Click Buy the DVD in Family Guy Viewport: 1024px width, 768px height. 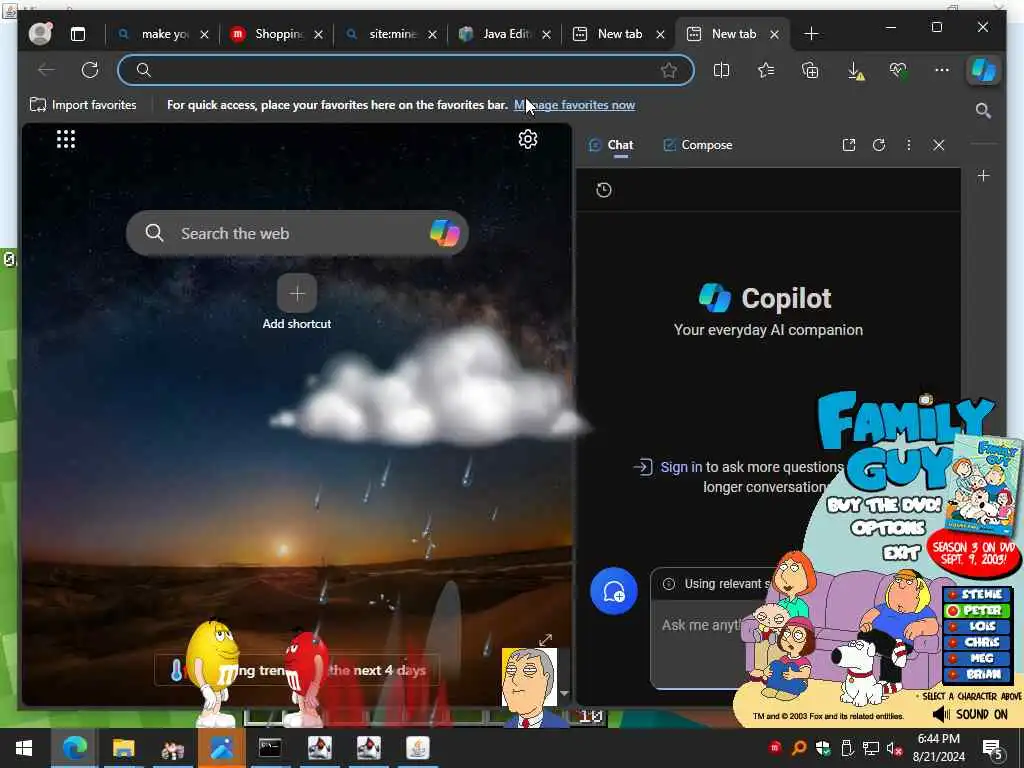[x=884, y=505]
